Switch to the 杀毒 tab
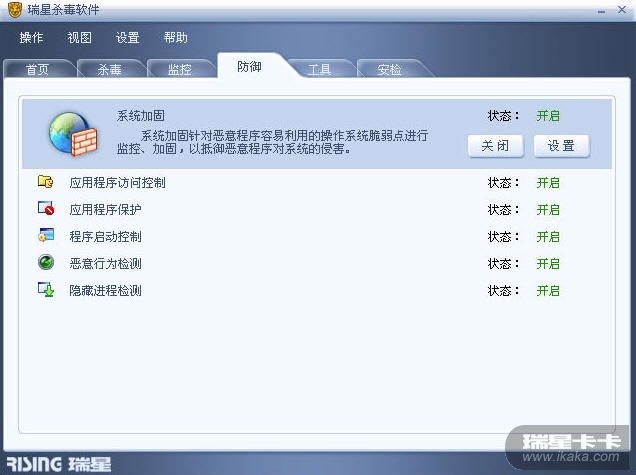Screen dimensions: 636x475 (109, 69)
